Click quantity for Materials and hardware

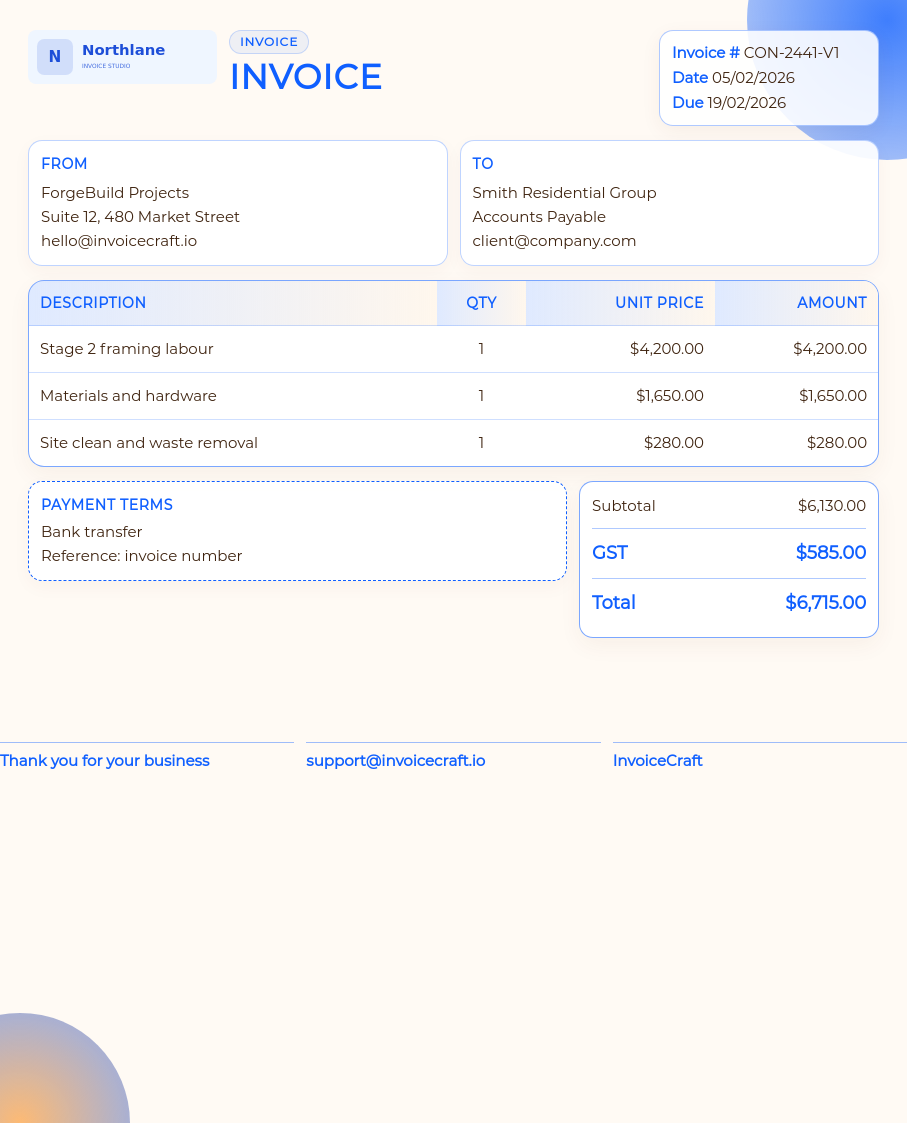481,395
